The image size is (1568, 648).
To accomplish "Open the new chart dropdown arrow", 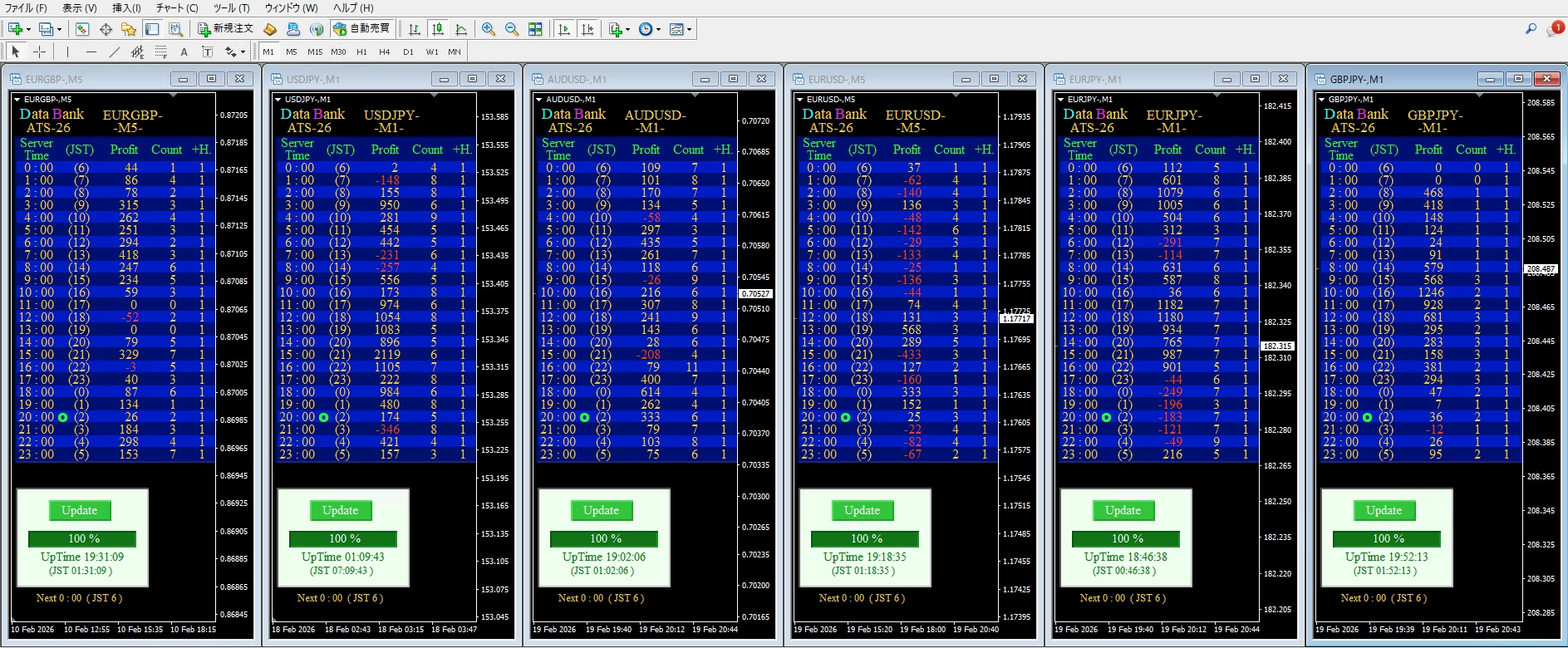I will pyautogui.click(x=29, y=30).
